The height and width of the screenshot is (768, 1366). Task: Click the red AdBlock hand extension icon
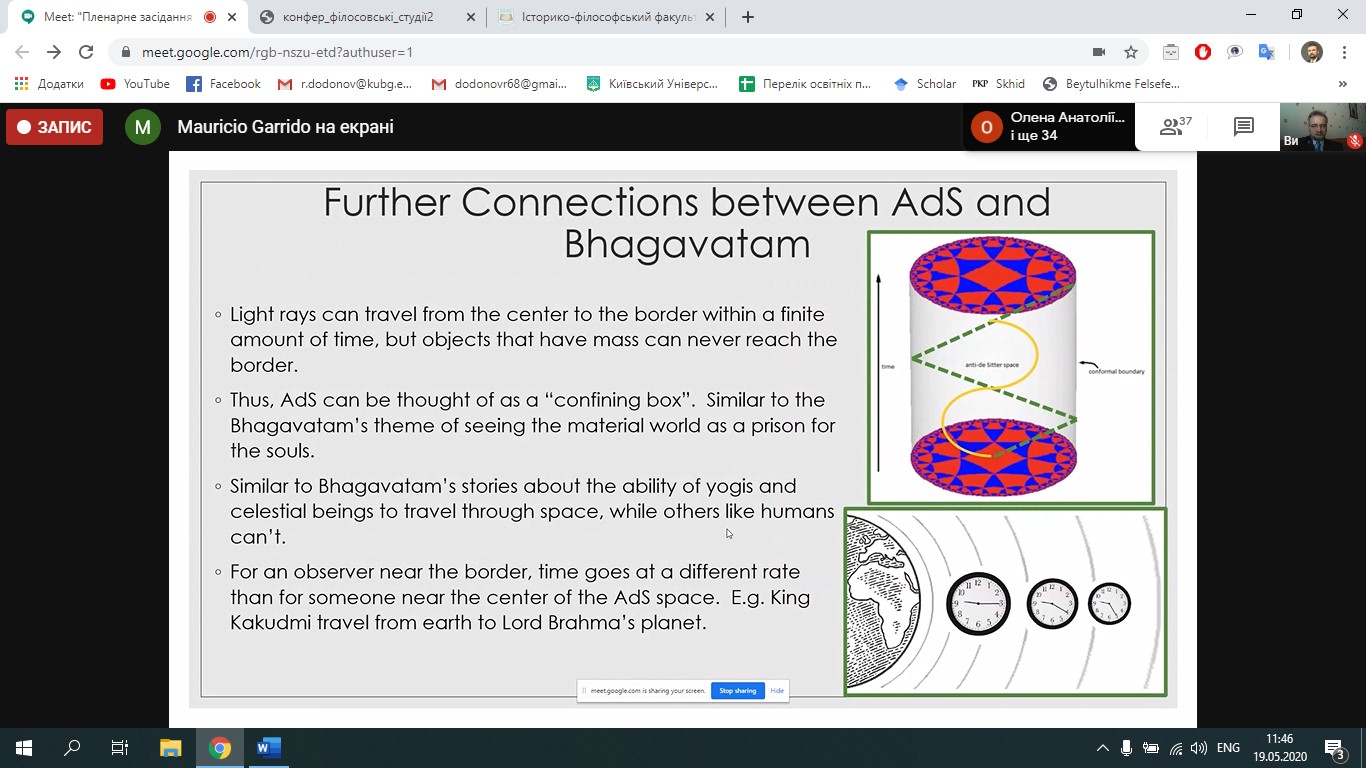click(1203, 52)
